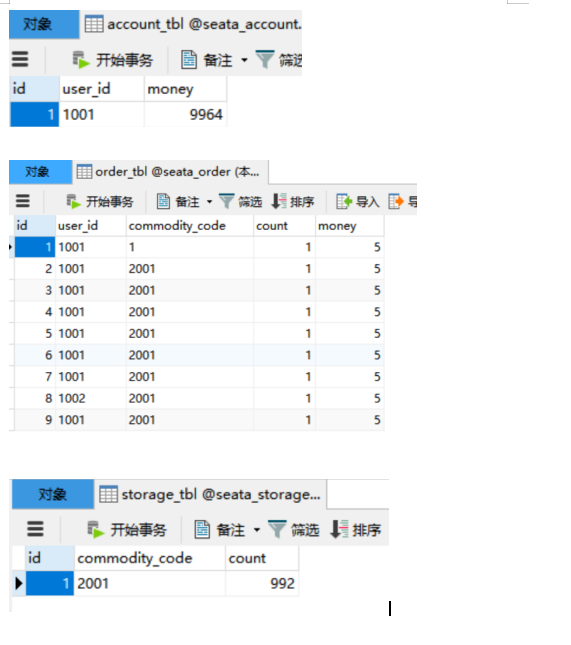This screenshot has height=645, width=571.
Task: Select the 对象 tab above account_tbl
Action: pyautogui.click(x=44, y=24)
